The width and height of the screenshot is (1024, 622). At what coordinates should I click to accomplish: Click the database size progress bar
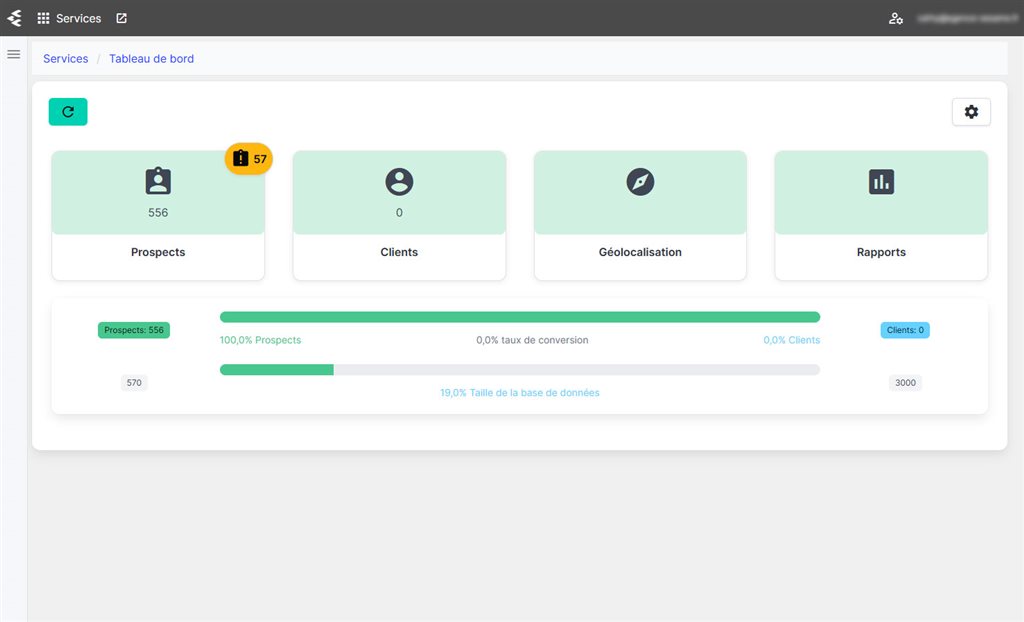coord(519,369)
